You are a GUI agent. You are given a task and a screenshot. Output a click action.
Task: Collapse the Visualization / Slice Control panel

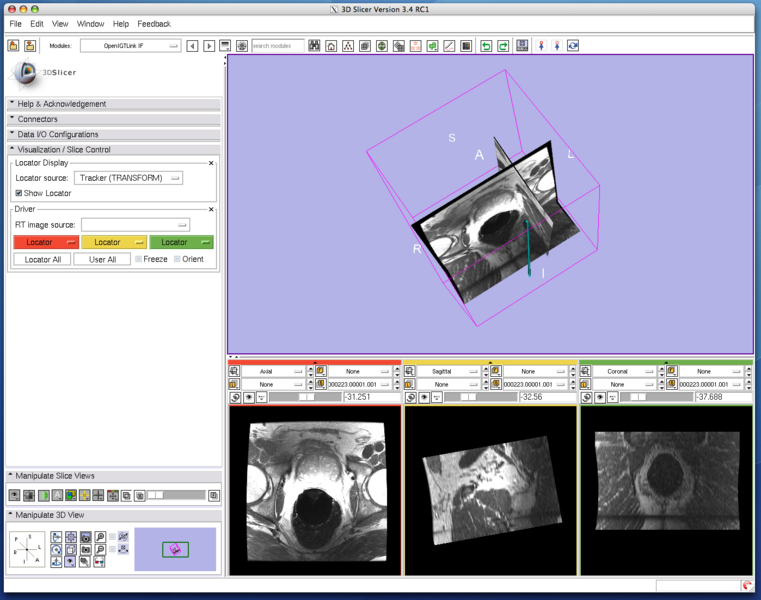point(114,150)
